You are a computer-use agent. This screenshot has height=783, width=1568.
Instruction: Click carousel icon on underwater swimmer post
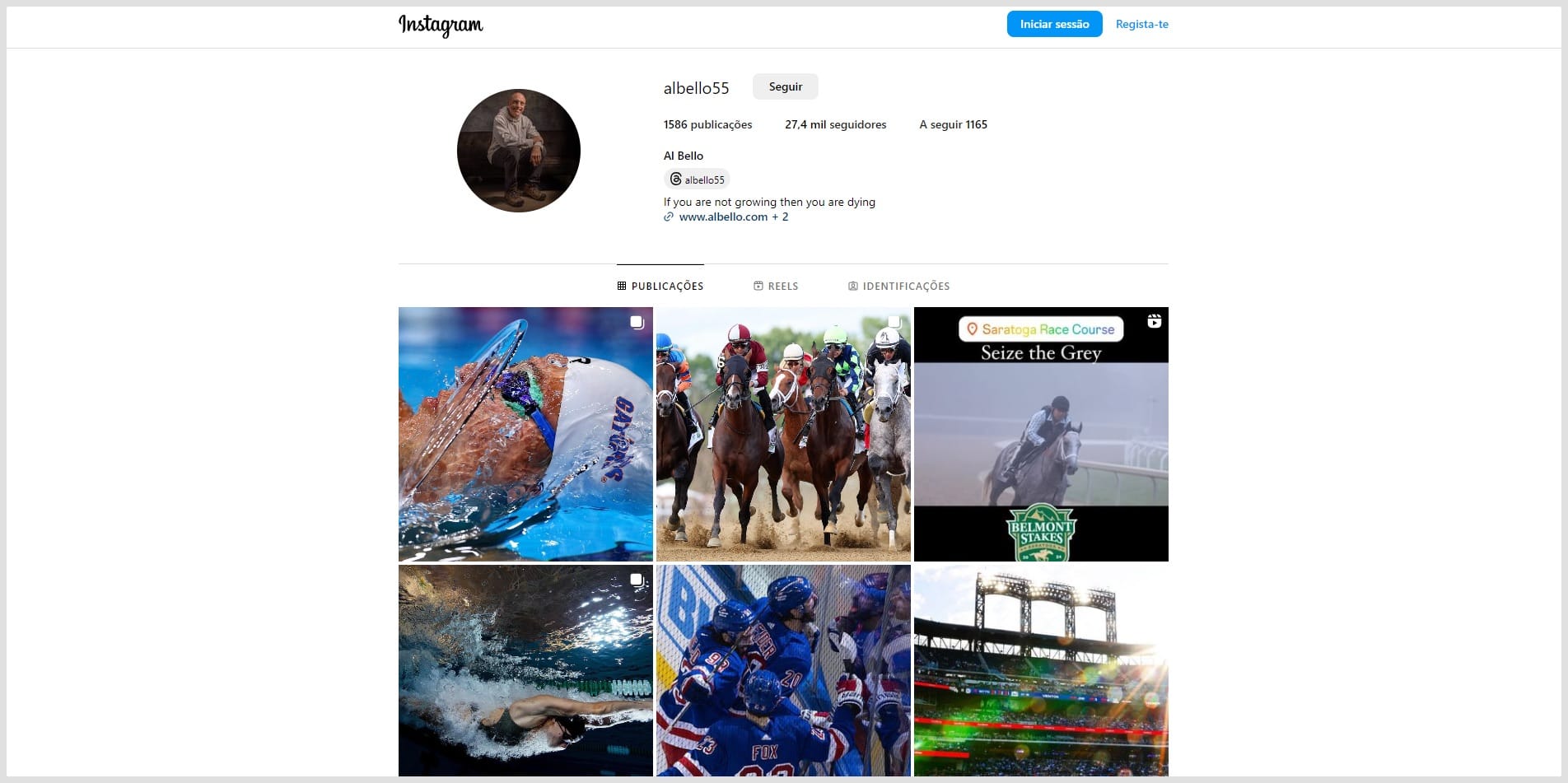click(637, 580)
